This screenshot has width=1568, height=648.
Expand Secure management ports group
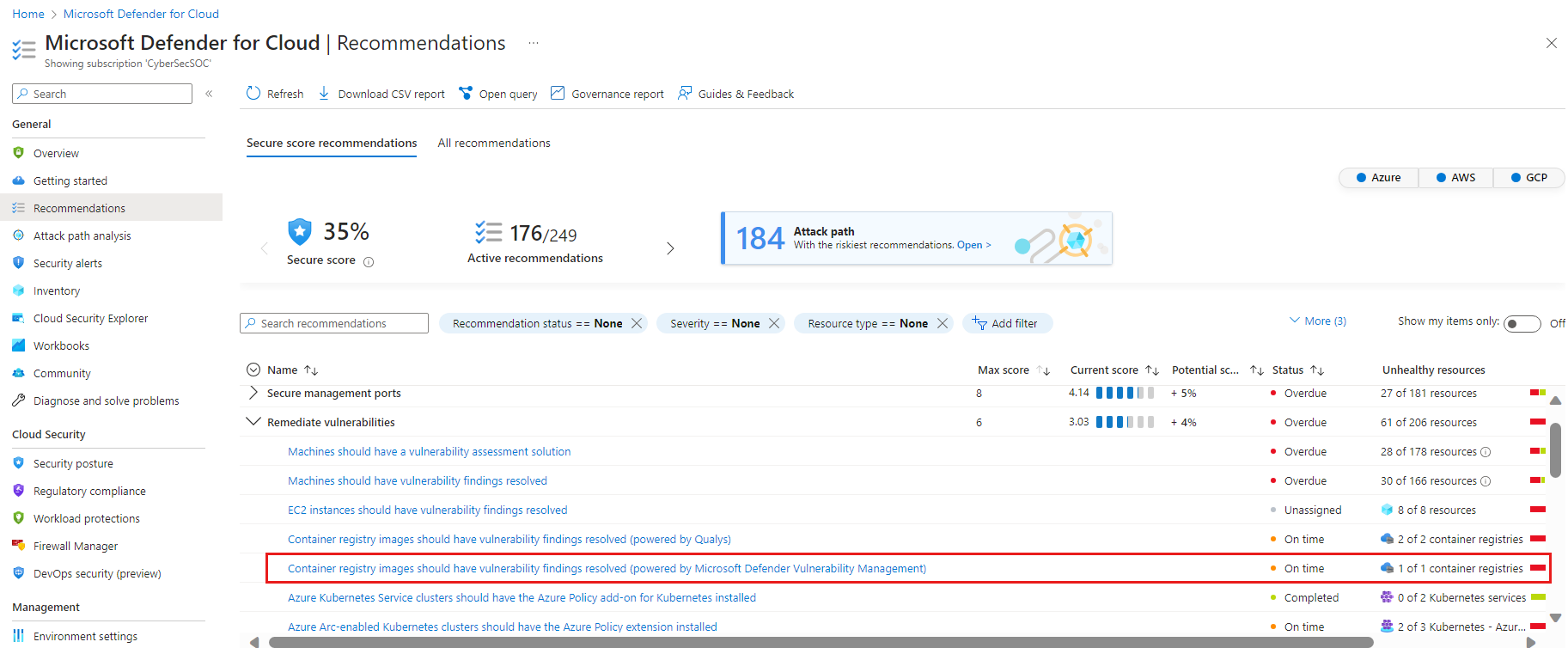click(x=253, y=393)
